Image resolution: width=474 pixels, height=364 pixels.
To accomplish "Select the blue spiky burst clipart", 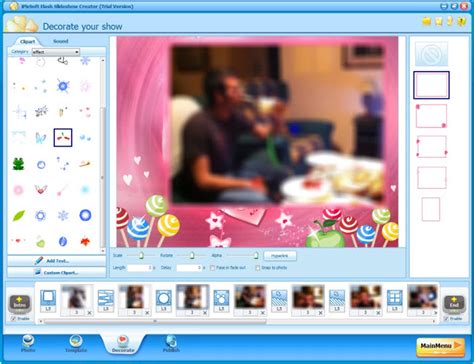I will [x=63, y=86].
